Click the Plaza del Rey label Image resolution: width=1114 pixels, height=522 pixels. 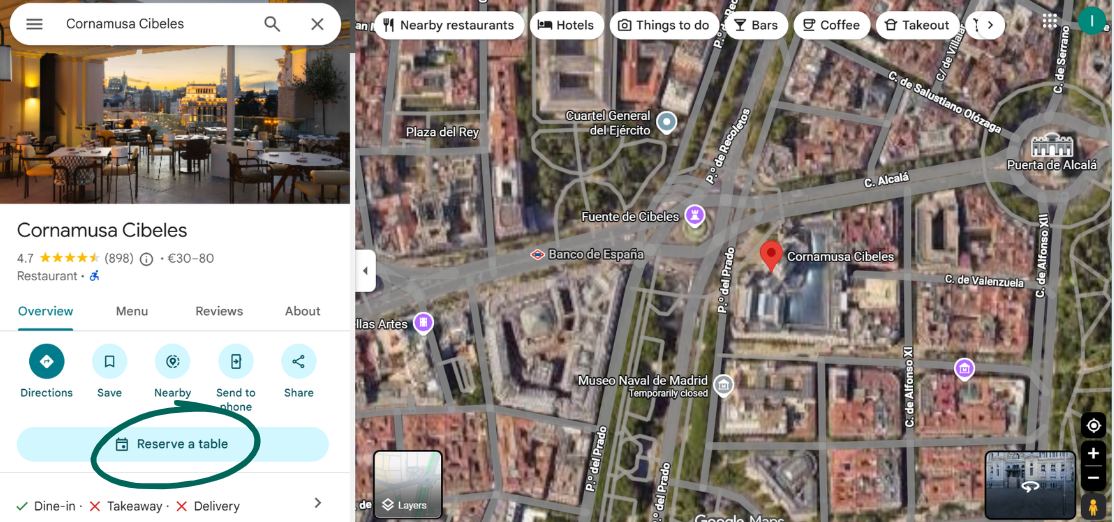coord(442,132)
